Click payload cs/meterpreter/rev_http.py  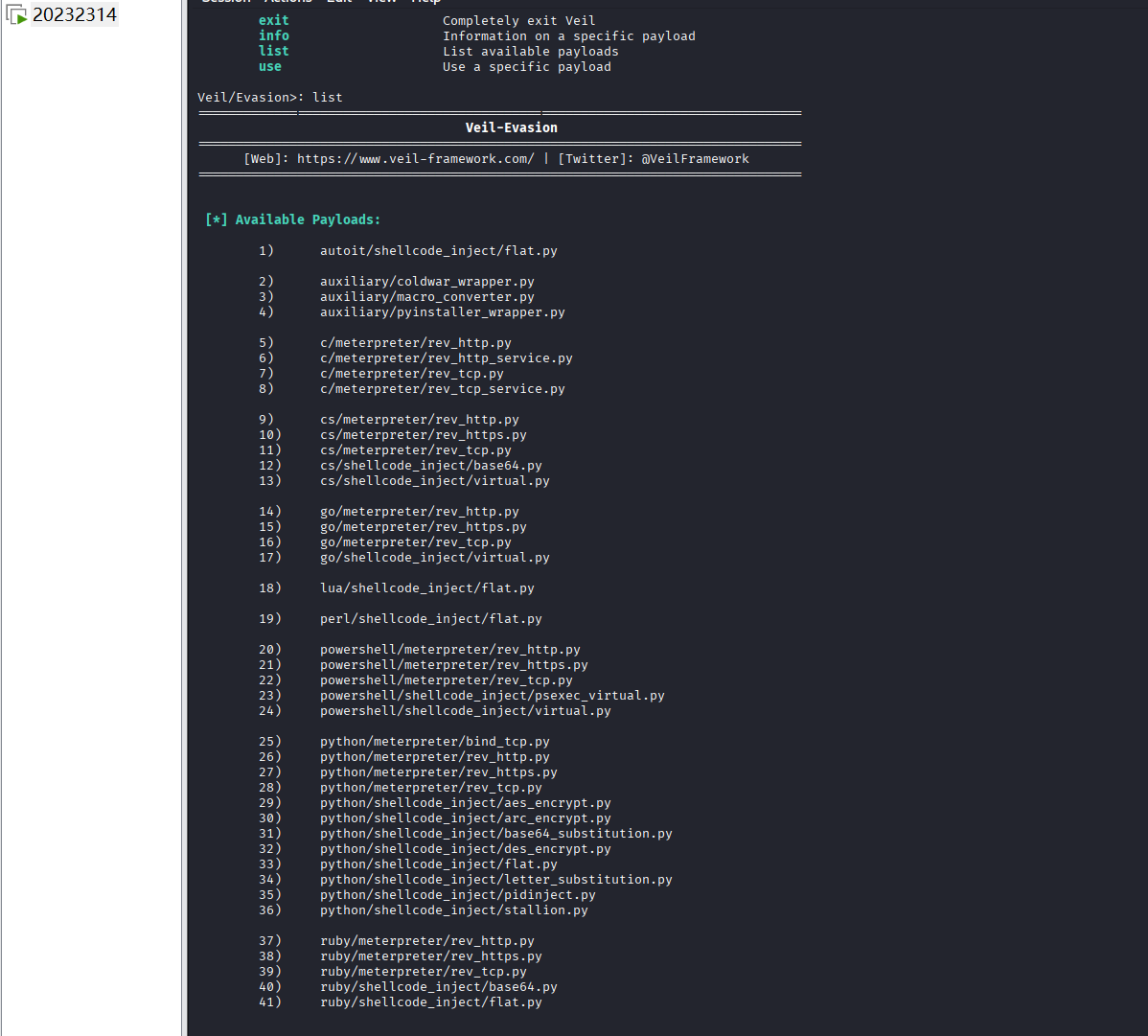tap(420, 420)
